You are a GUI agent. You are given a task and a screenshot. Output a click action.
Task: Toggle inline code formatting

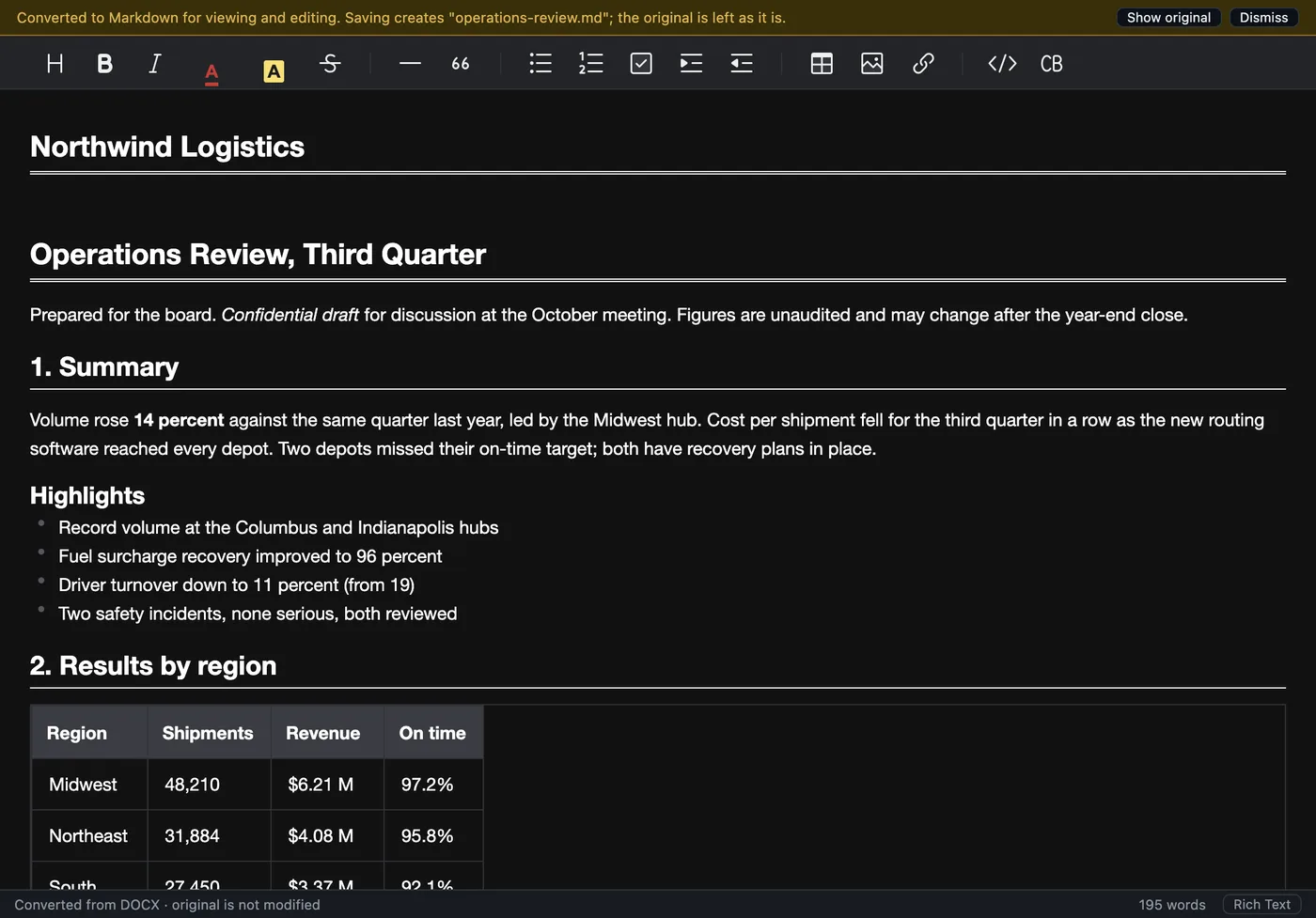point(1002,63)
